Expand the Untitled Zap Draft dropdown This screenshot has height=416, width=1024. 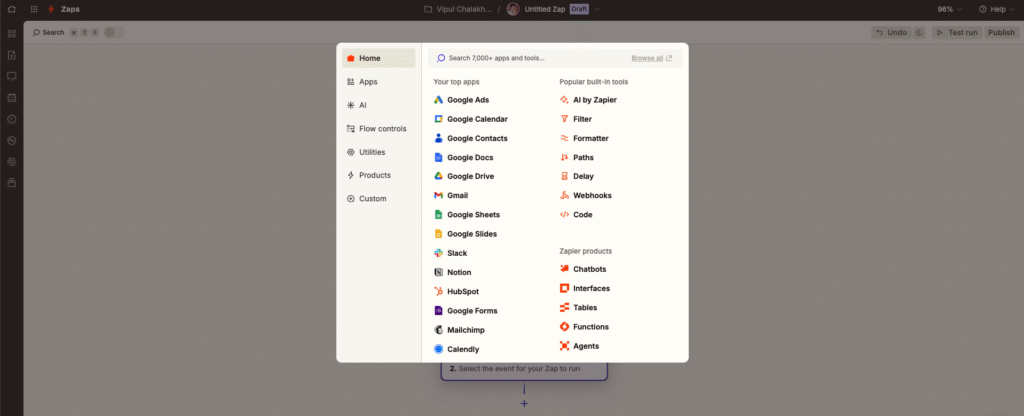point(596,9)
